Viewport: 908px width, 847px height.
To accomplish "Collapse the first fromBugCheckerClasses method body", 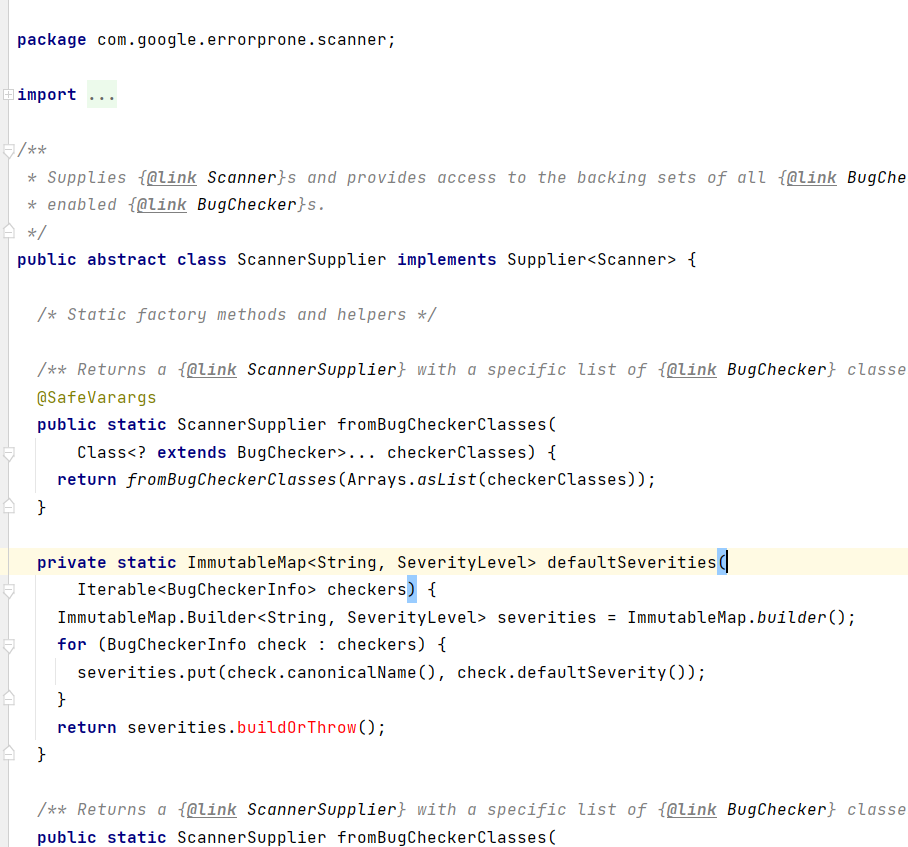I will pos(9,452).
